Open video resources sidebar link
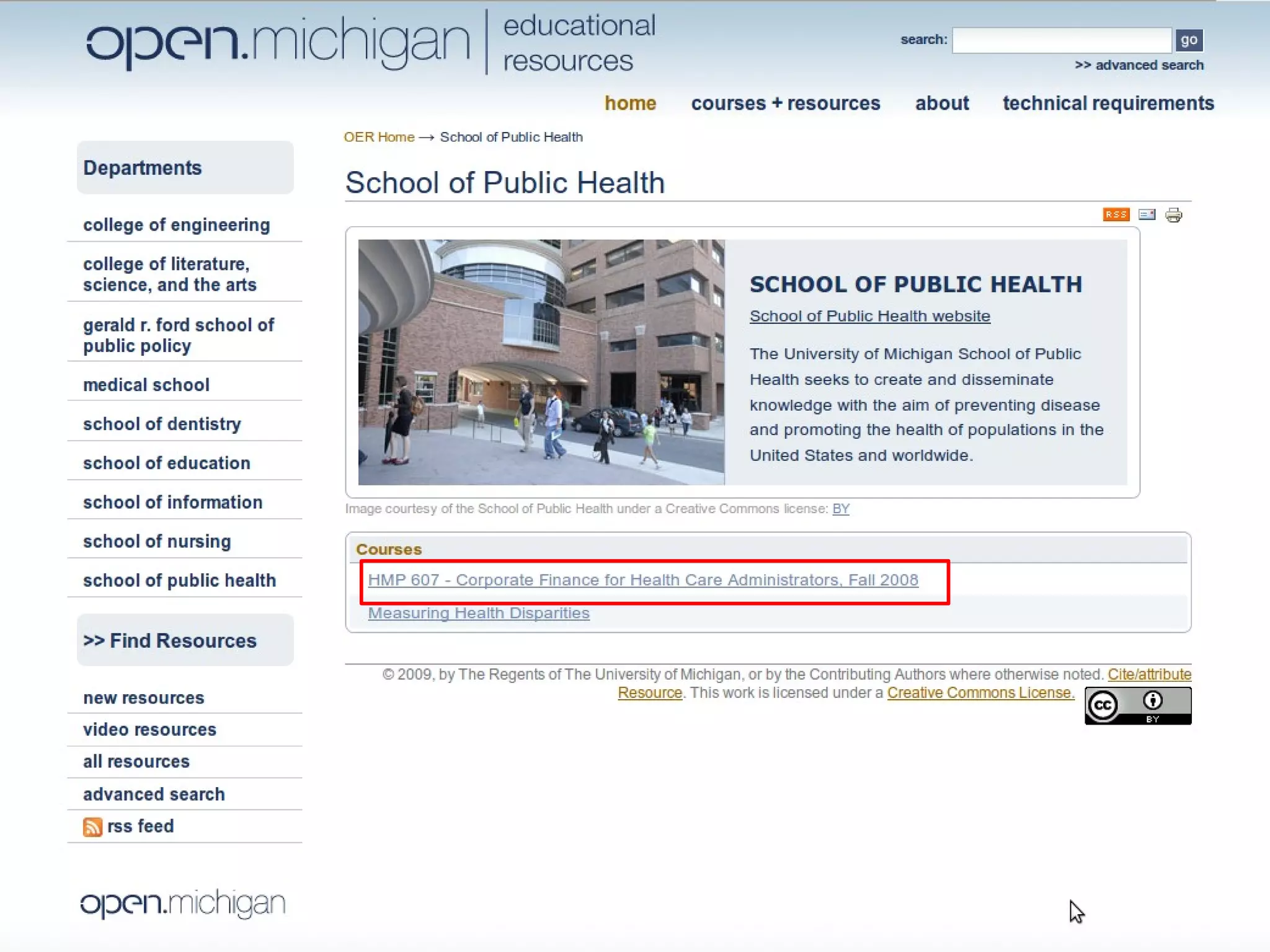The image size is (1270, 952). click(150, 729)
